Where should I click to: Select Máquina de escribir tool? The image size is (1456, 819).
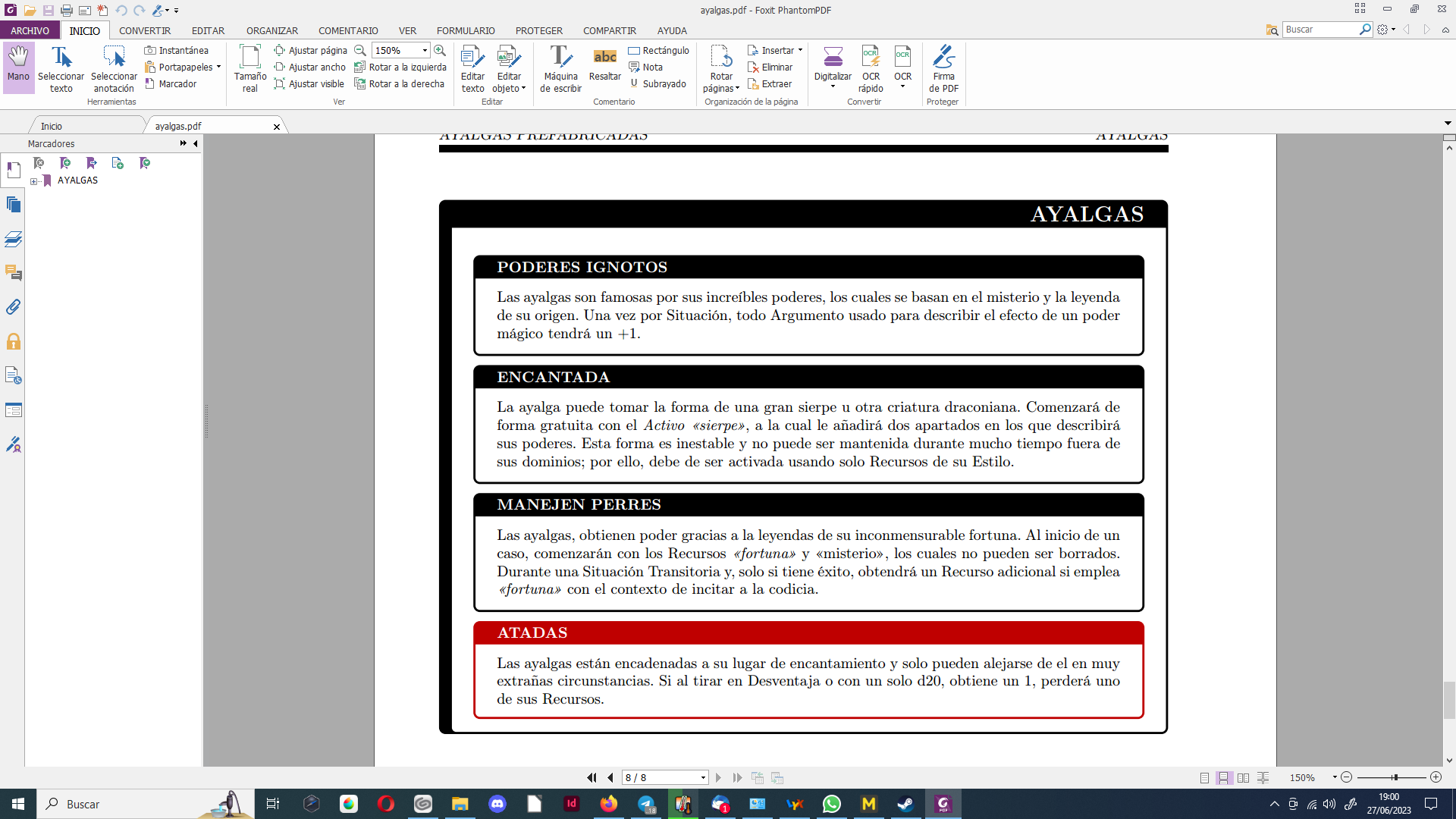click(560, 67)
